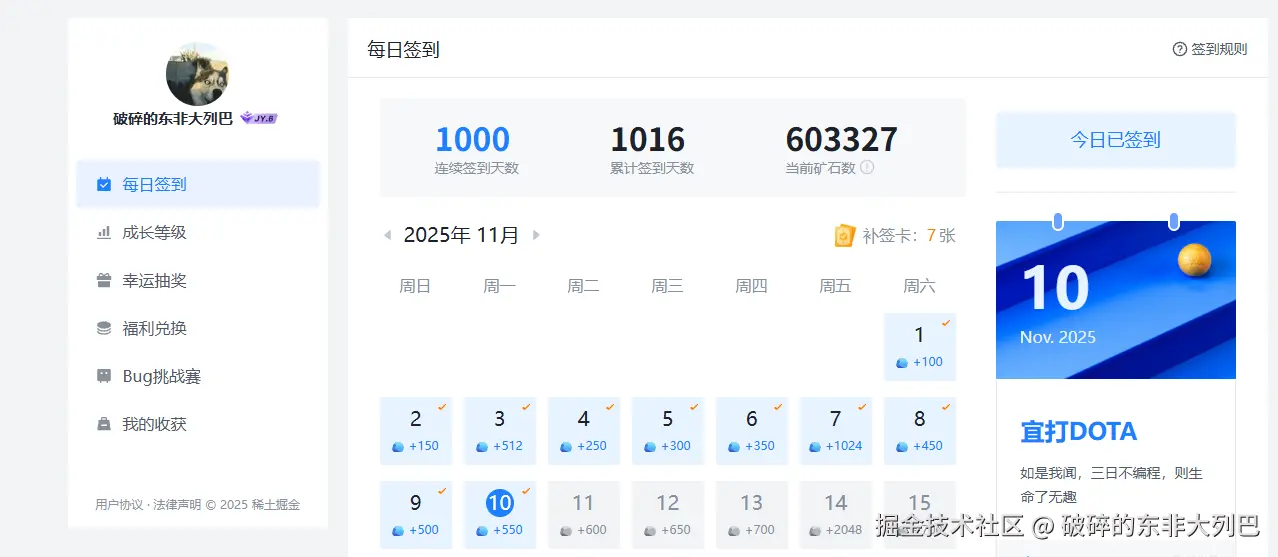Click the gray ore icon on day 14

(x=815, y=531)
